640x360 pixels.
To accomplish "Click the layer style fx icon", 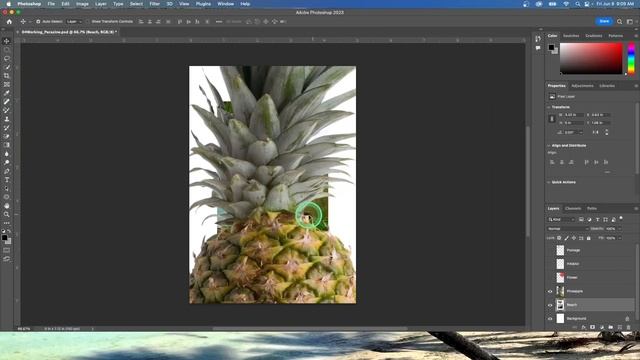I will point(584,327).
